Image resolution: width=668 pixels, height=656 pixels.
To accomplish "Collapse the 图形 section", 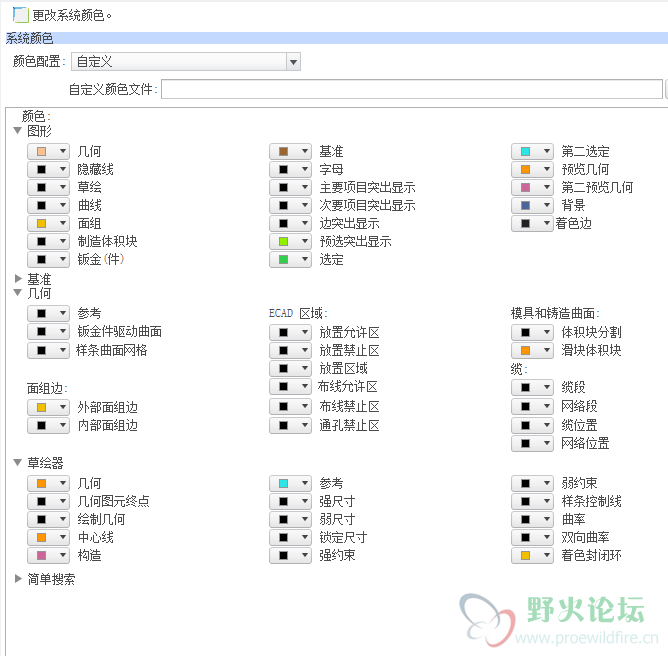I will click(17, 130).
